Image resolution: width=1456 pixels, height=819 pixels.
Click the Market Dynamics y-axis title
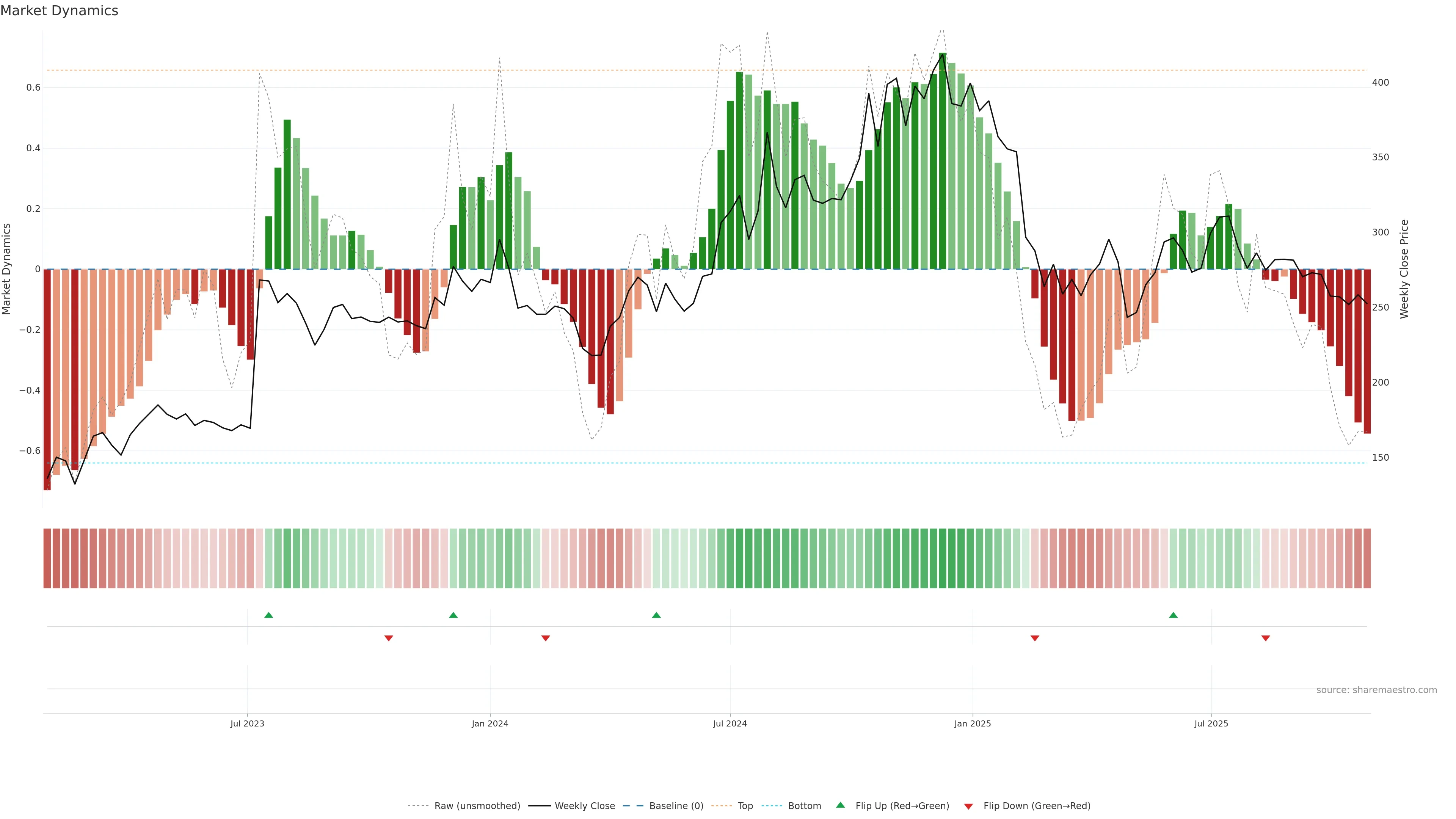click(7, 269)
